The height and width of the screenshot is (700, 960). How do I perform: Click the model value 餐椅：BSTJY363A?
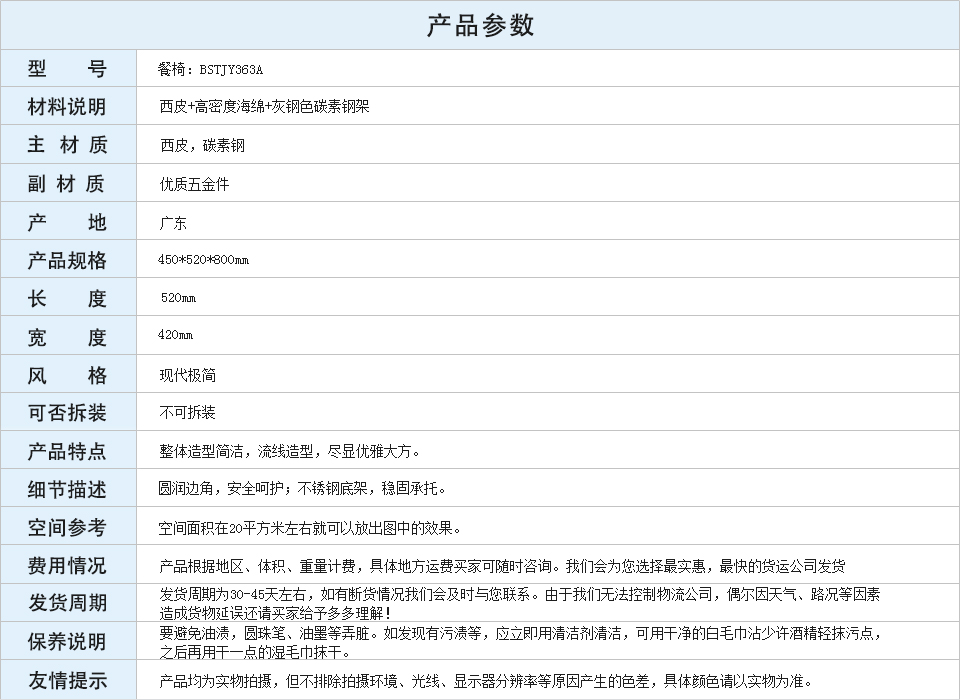[210, 69]
